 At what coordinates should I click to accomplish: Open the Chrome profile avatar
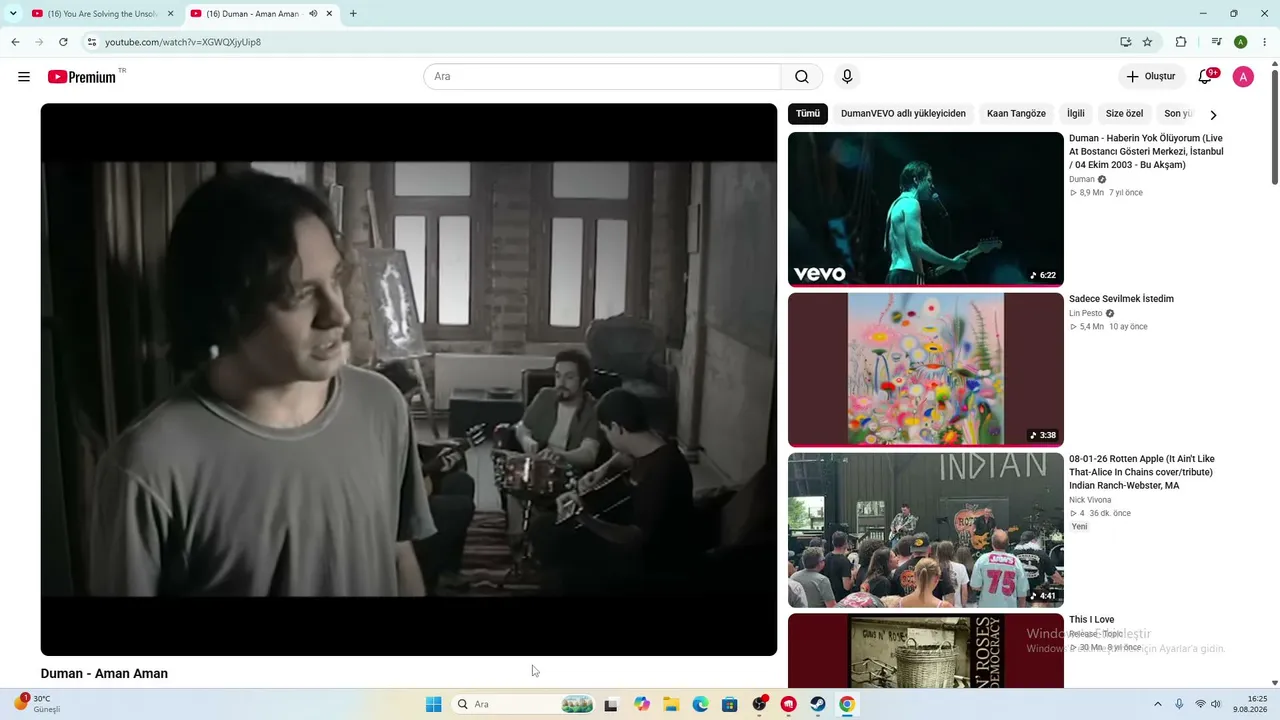click(1240, 42)
